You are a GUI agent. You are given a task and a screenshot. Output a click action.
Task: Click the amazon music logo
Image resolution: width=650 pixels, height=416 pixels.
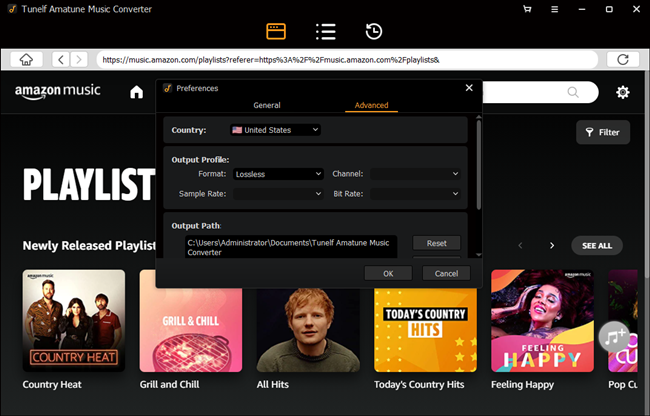[58, 92]
